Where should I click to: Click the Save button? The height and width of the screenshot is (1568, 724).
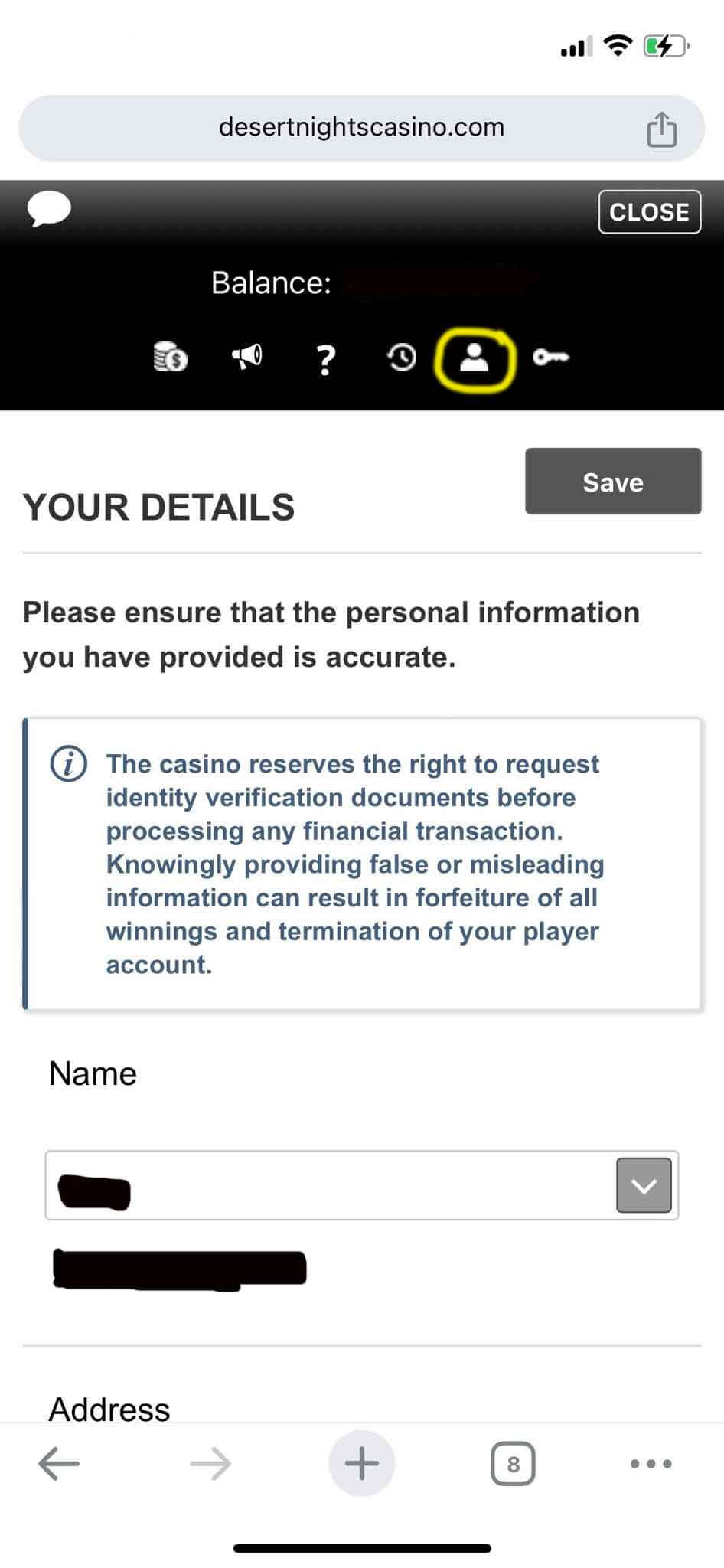click(612, 482)
